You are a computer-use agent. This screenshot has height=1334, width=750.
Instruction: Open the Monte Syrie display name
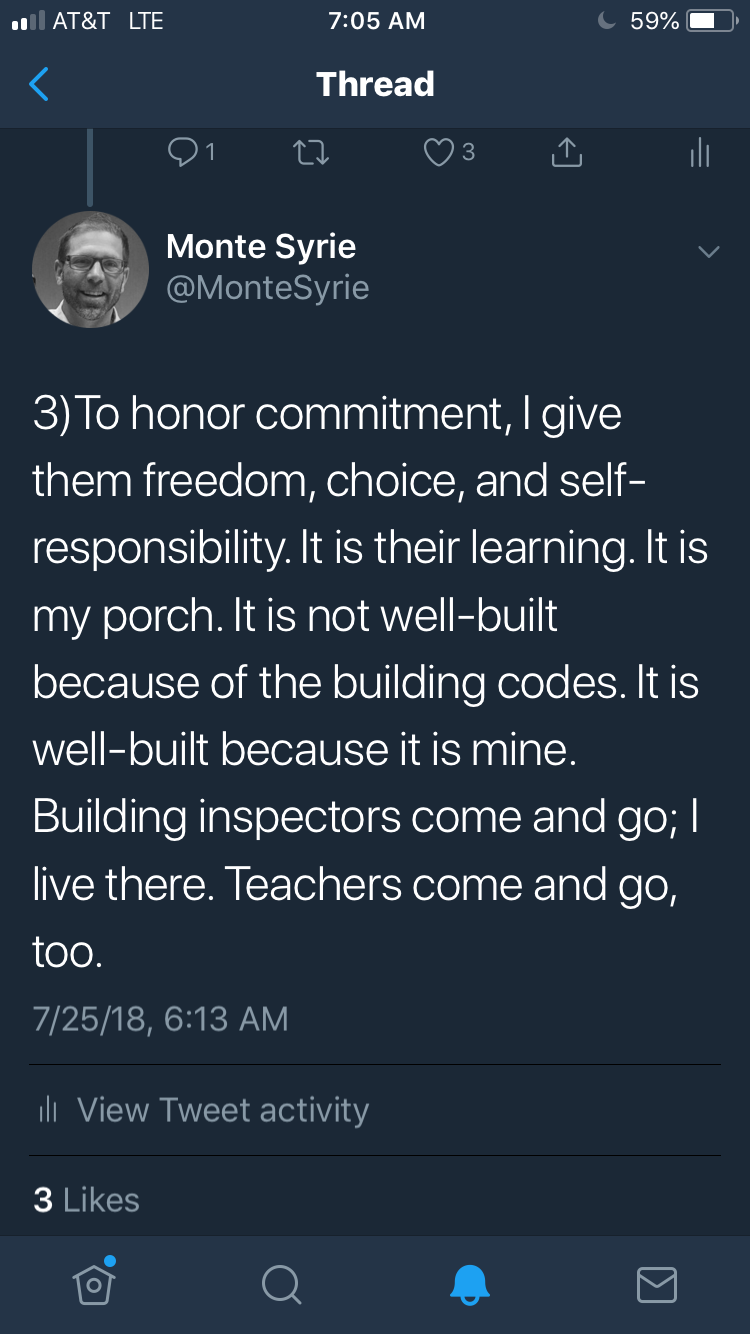click(261, 246)
